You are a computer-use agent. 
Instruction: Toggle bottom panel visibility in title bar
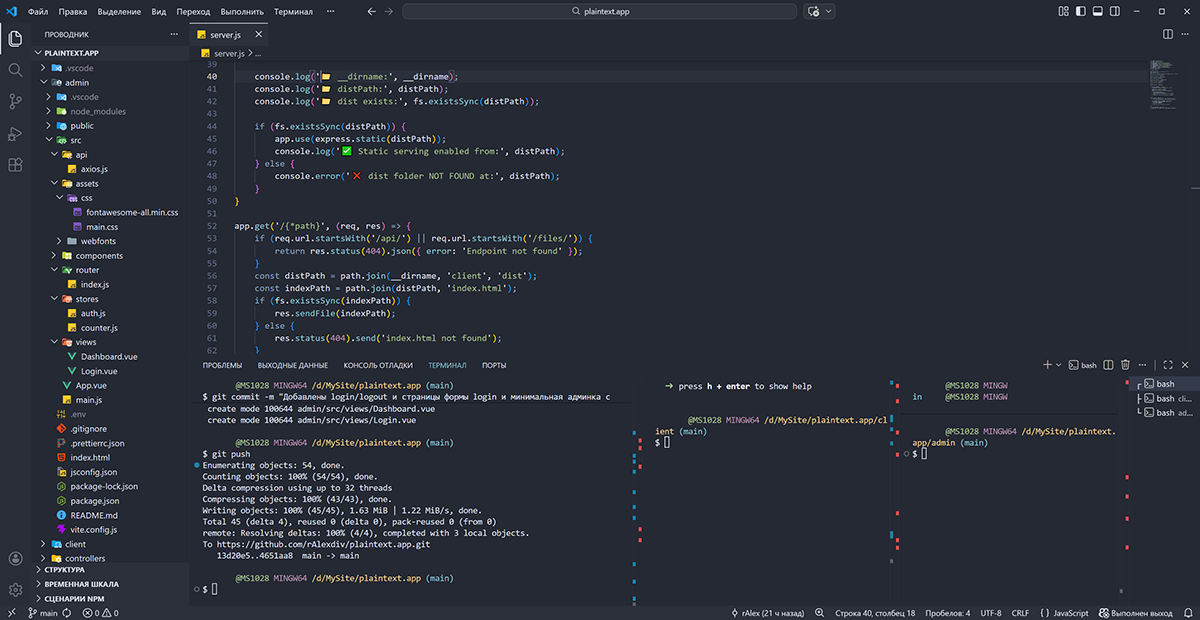[1097, 12]
